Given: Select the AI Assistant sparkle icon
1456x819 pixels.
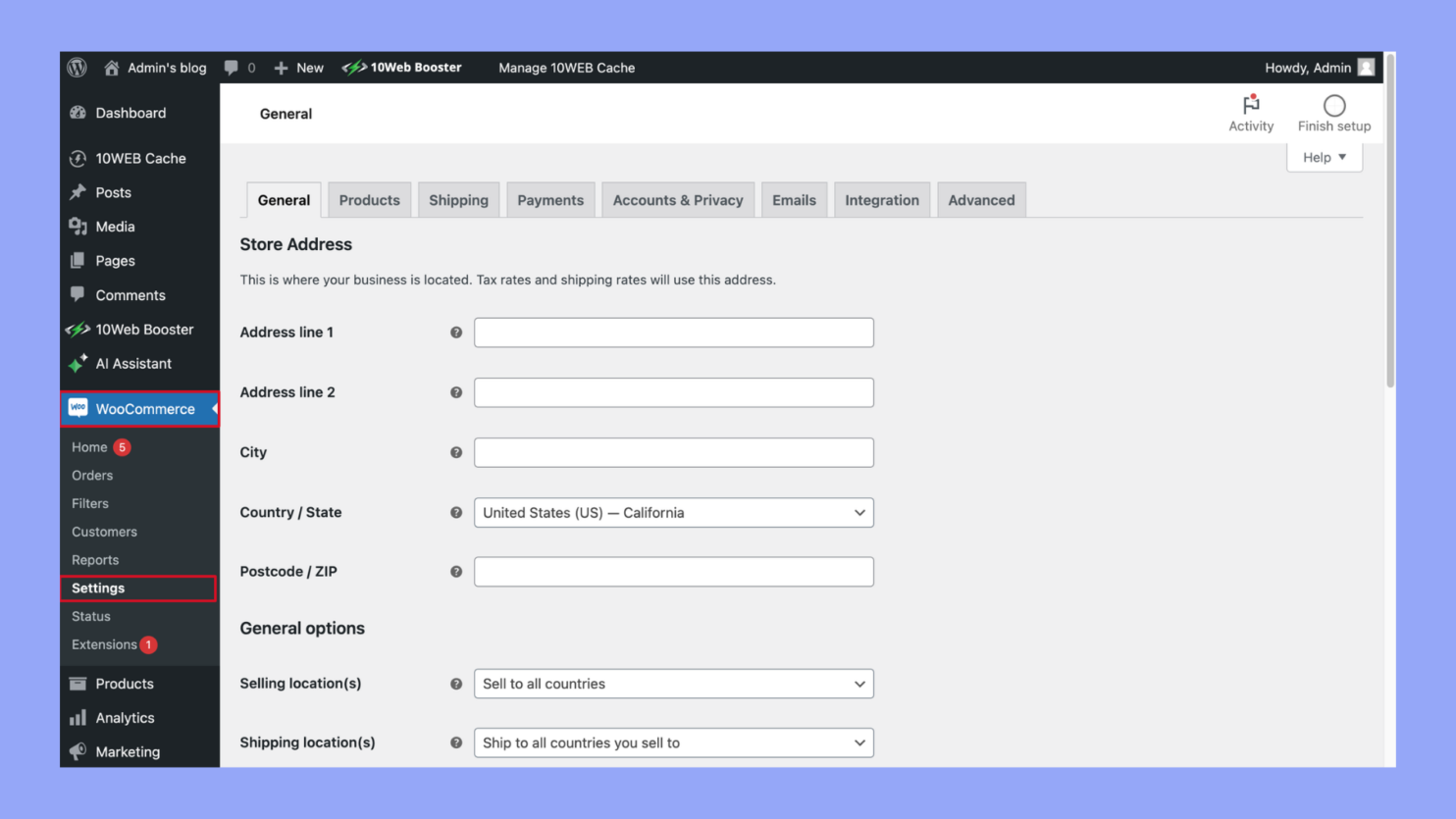Looking at the screenshot, I should coord(78,363).
